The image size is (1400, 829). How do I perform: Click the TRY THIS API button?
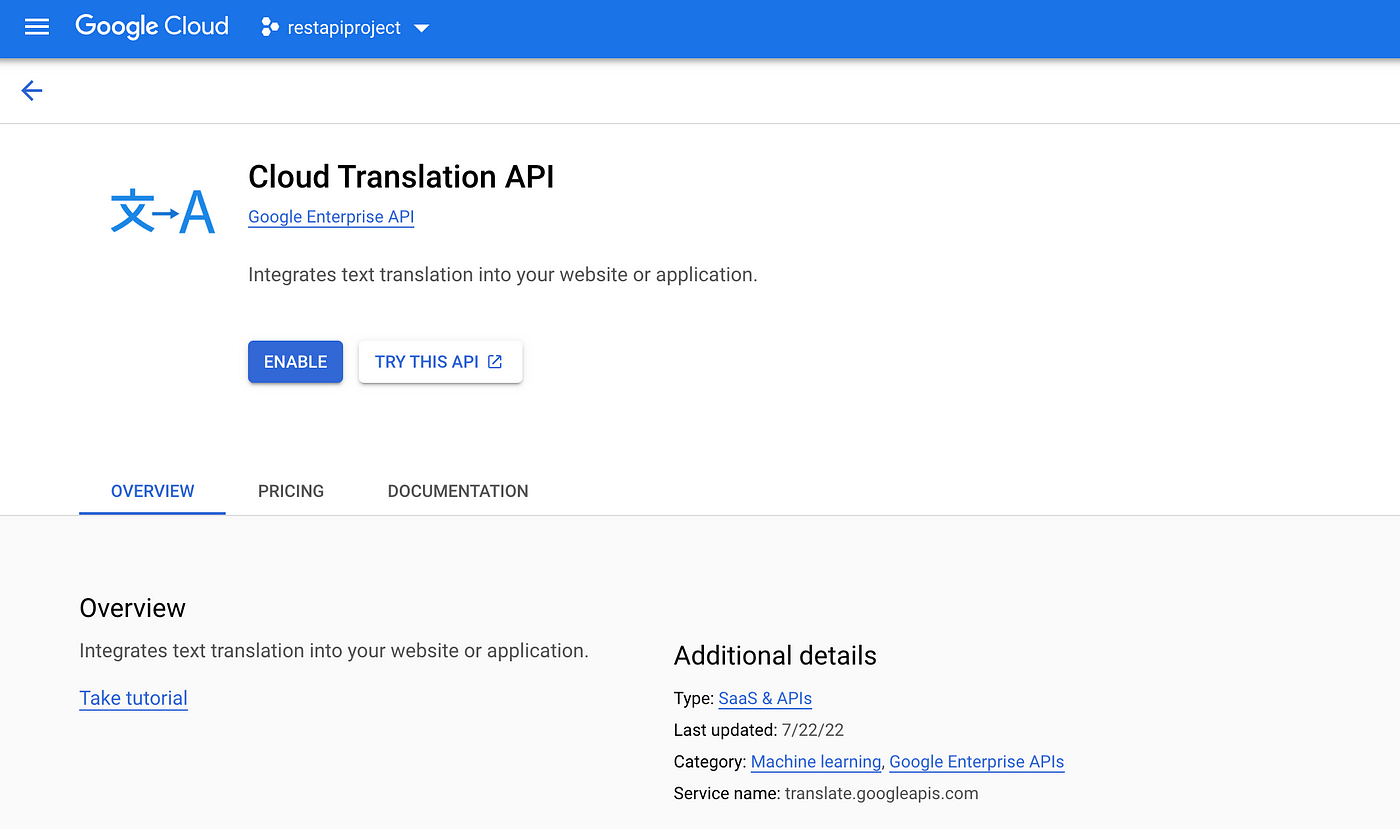tap(440, 362)
